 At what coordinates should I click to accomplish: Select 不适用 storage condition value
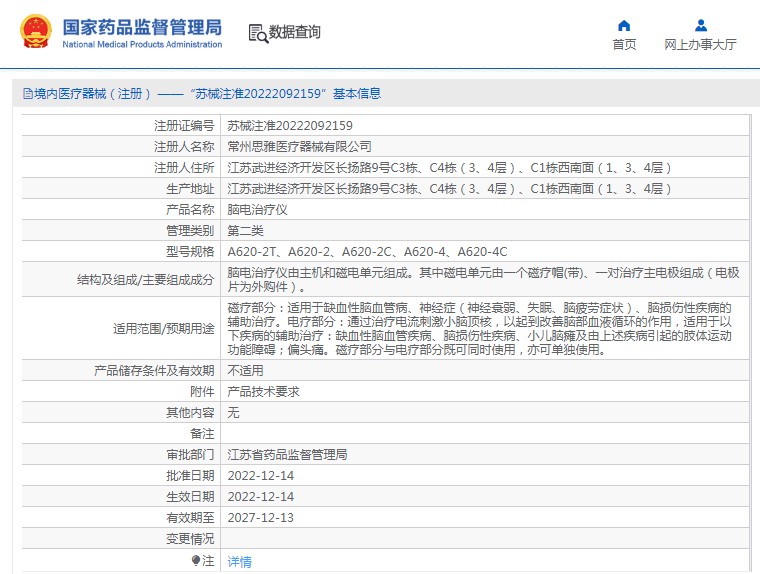(245, 370)
